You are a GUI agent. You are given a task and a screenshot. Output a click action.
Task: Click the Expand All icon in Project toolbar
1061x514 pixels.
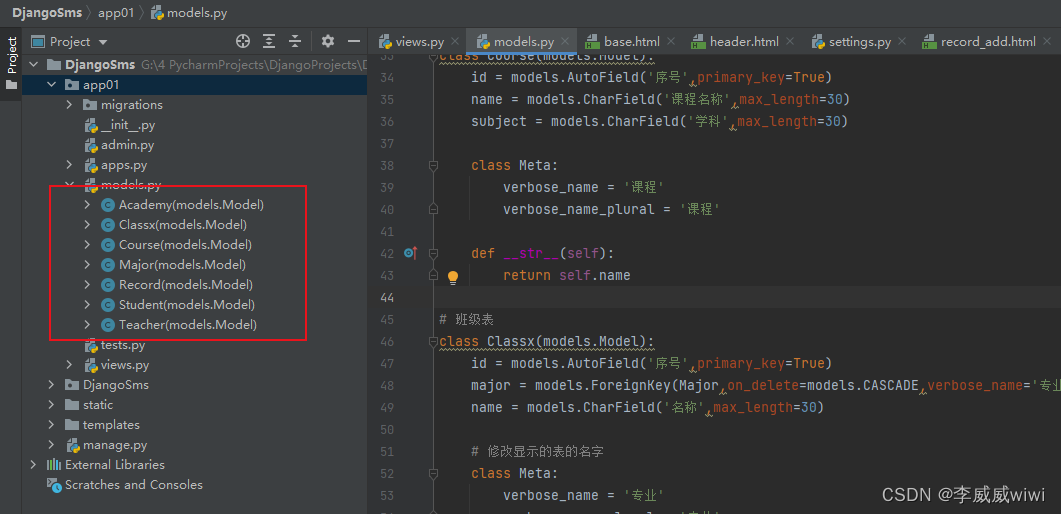pos(269,41)
